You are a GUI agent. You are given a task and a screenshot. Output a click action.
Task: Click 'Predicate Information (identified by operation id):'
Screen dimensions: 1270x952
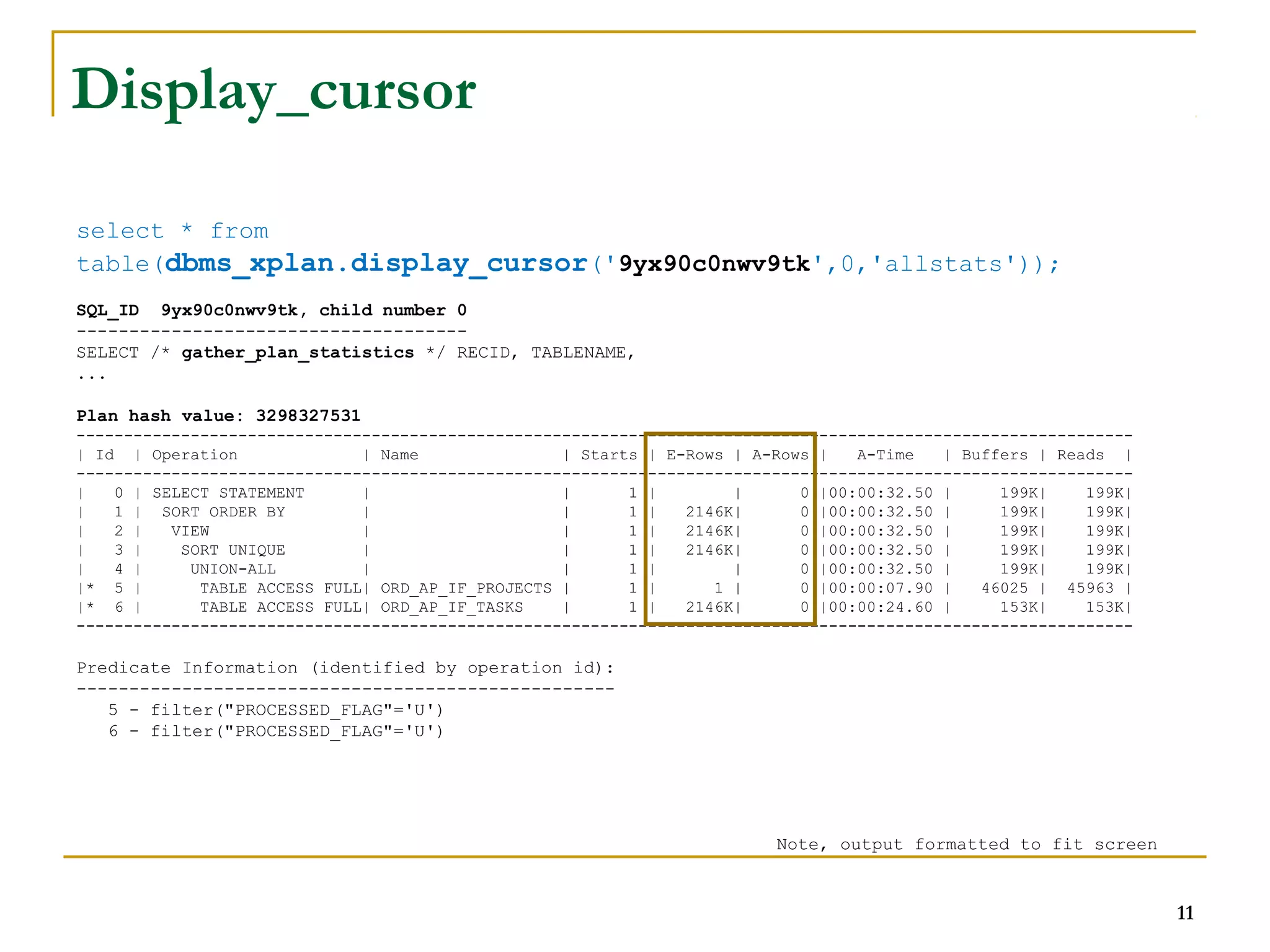coord(345,669)
